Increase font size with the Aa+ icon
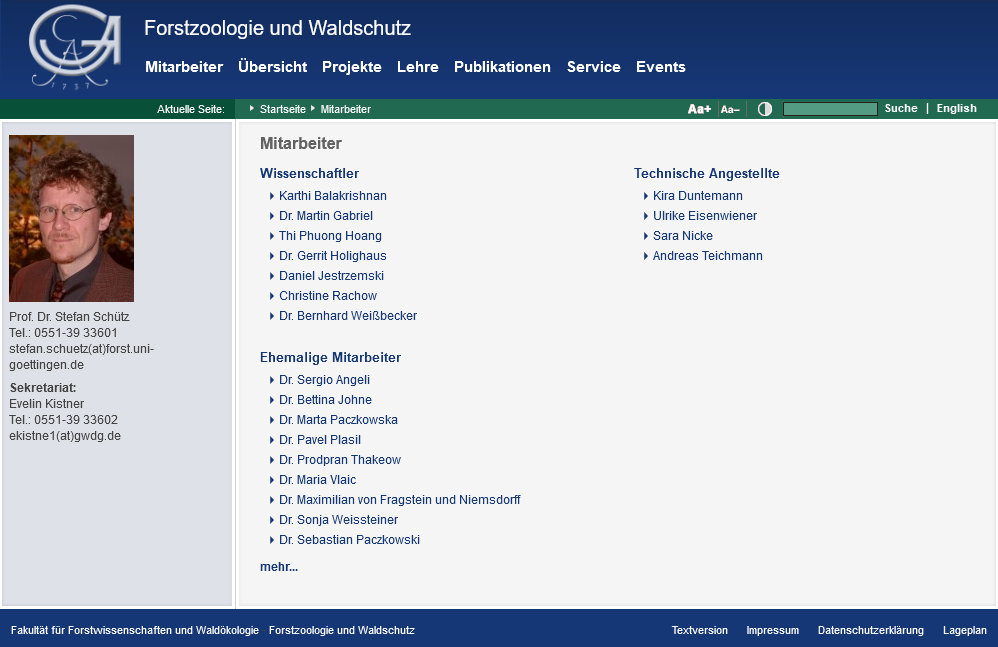Viewport: 998px width, 647px height. [699, 109]
